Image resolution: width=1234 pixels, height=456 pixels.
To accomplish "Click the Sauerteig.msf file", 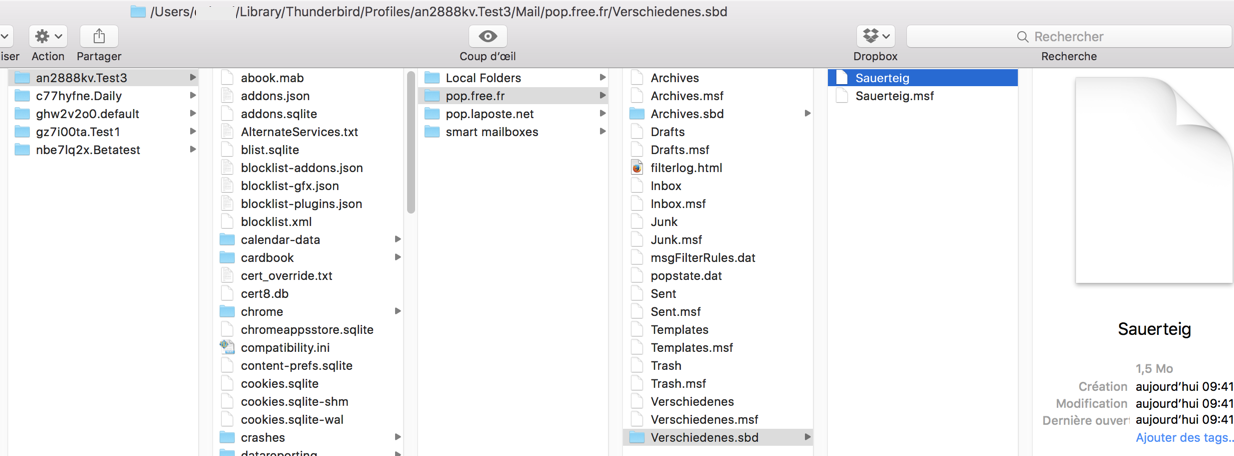I will point(894,96).
